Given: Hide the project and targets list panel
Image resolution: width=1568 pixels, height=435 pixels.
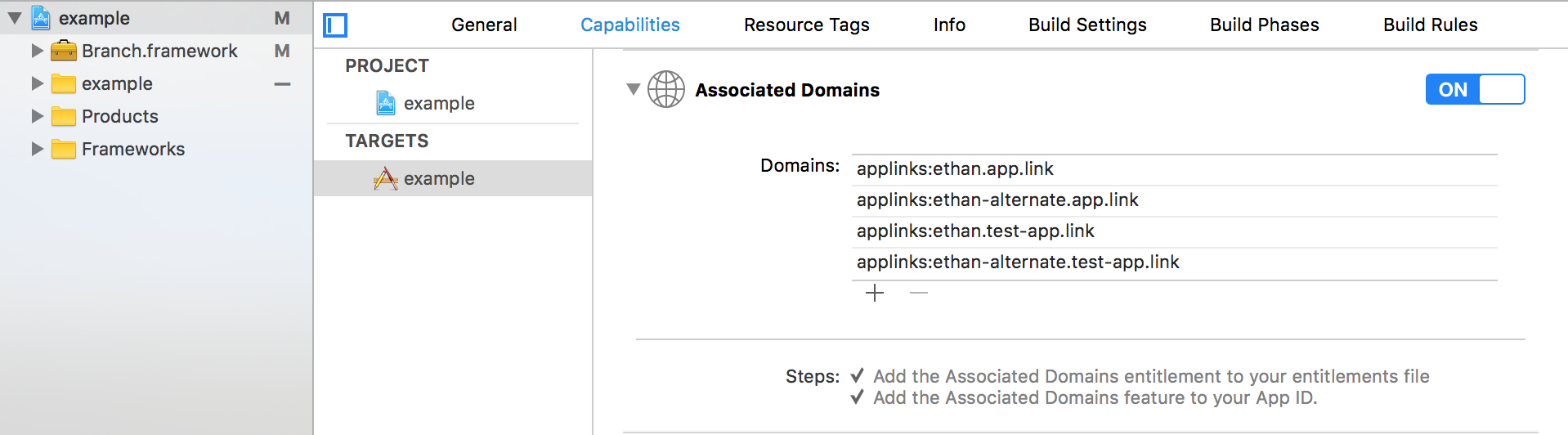Looking at the screenshot, I should [335, 25].
